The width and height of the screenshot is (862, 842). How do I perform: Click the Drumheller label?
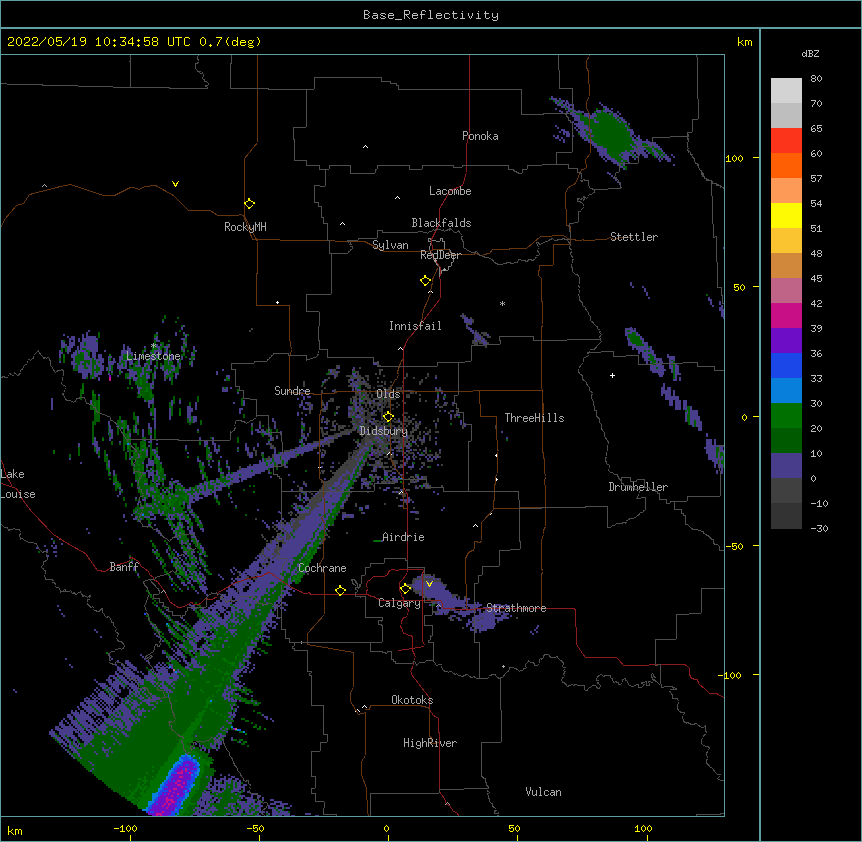pos(638,487)
